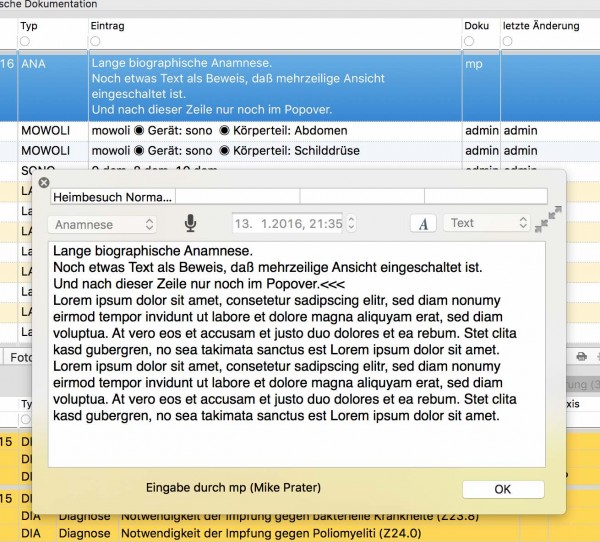Open the font panel via the A button
Image resolution: width=600 pixels, height=542 pixels.
coord(423,224)
